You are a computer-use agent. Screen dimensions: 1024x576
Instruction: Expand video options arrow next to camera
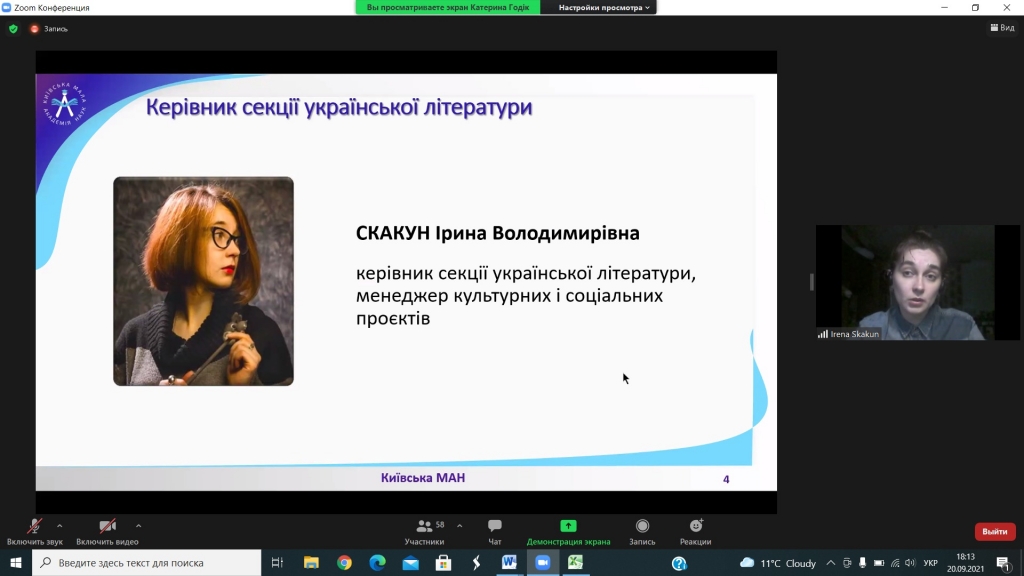pyautogui.click(x=138, y=525)
